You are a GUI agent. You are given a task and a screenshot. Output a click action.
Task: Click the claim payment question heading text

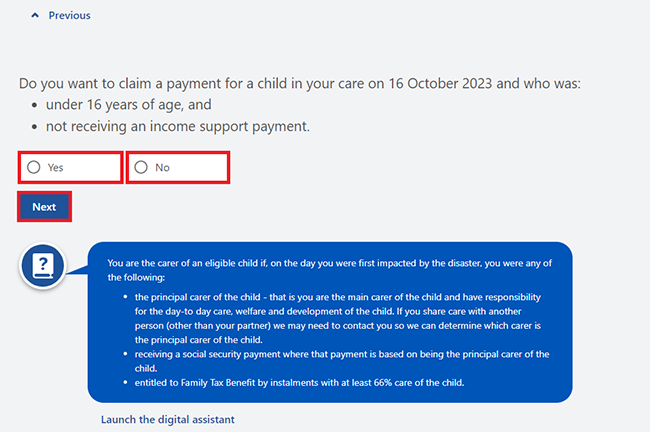(300, 83)
